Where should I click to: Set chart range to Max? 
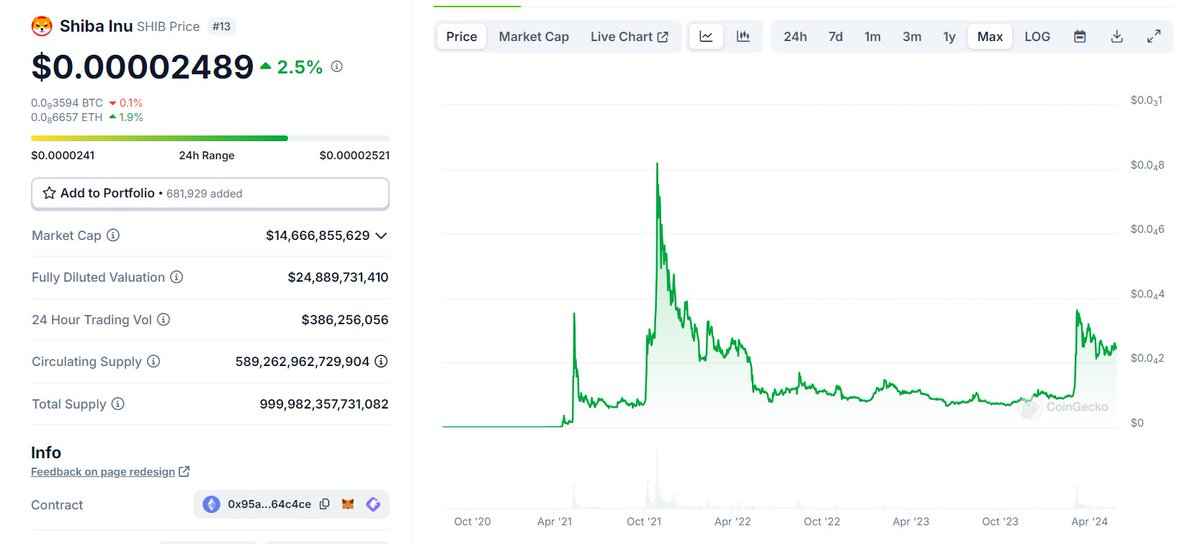click(x=990, y=37)
